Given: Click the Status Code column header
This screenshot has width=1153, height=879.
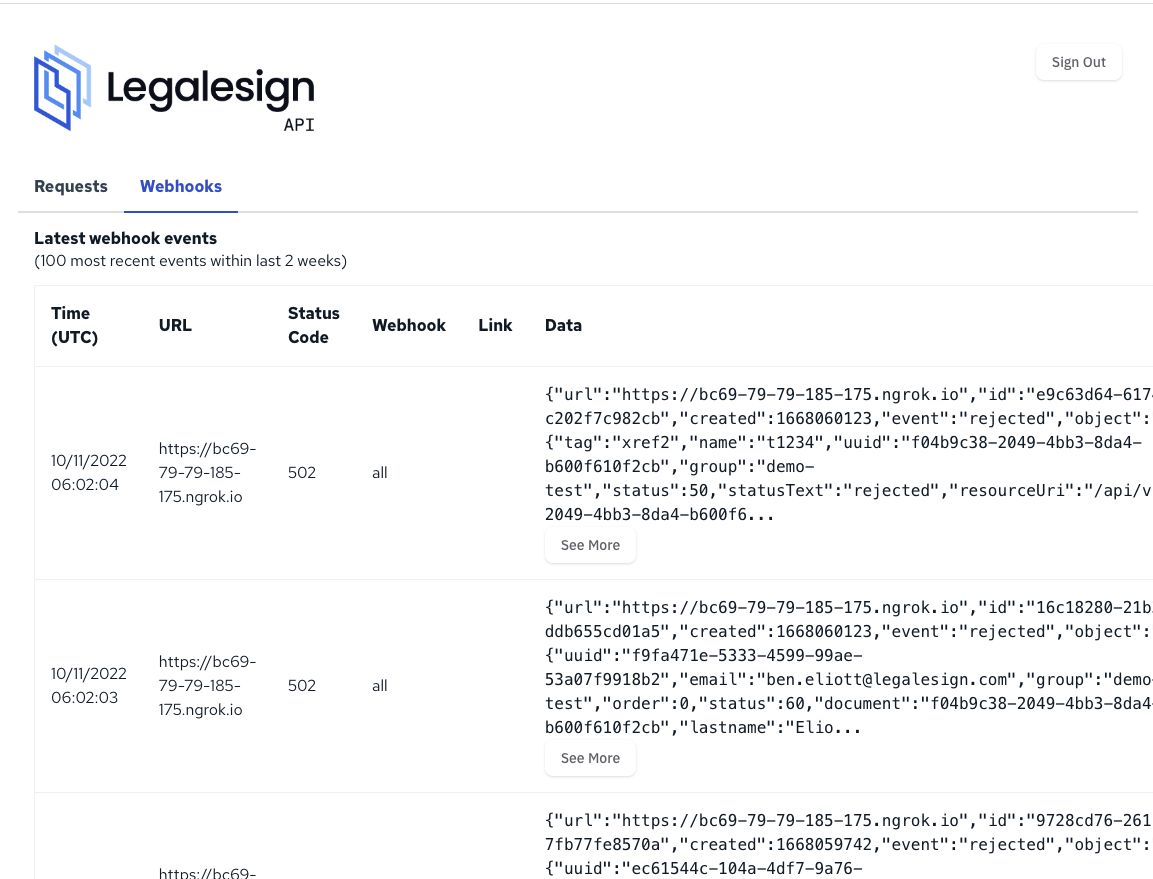Looking at the screenshot, I should coord(313,325).
